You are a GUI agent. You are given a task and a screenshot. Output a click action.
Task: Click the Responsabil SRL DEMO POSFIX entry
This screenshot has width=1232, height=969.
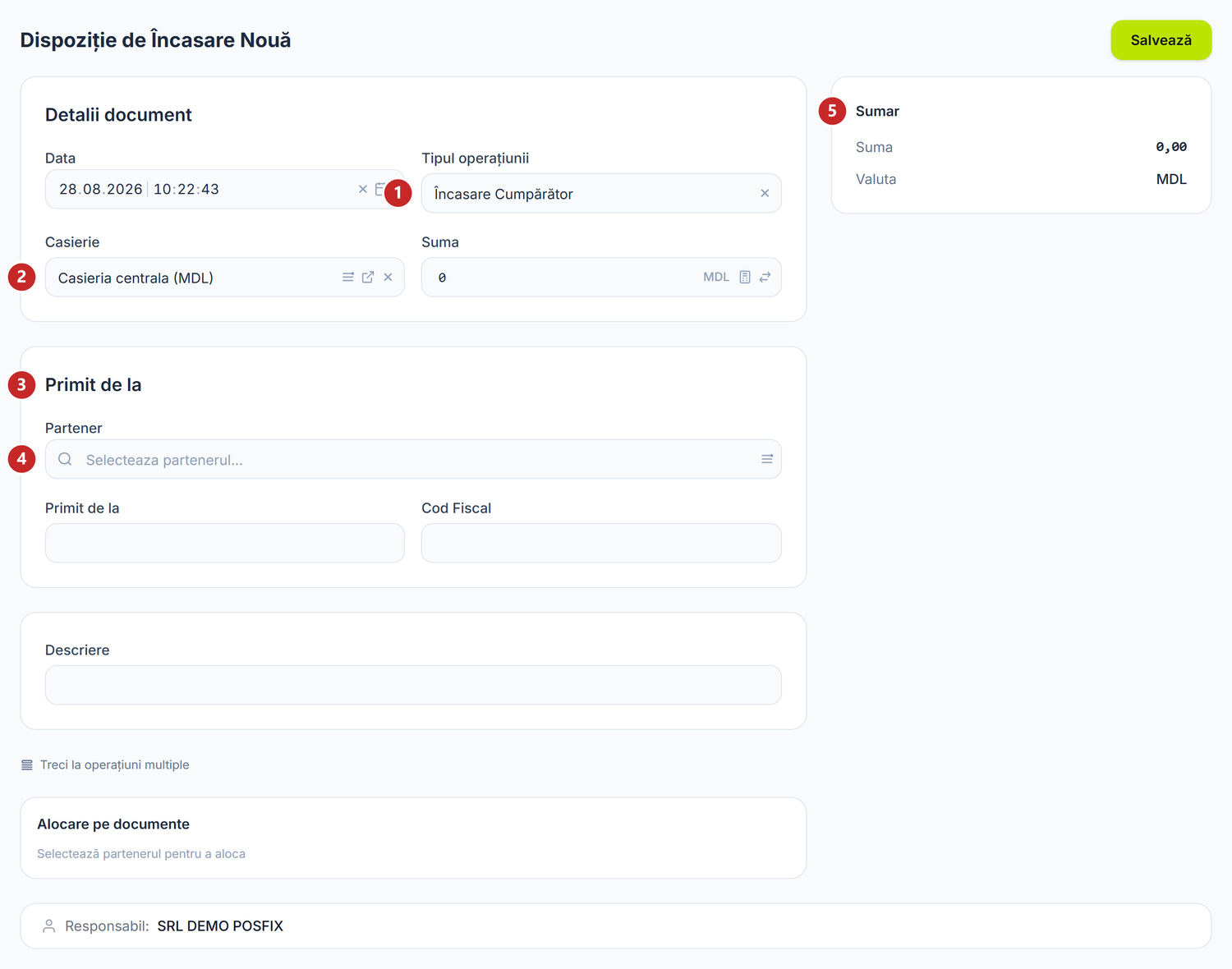tap(220, 926)
